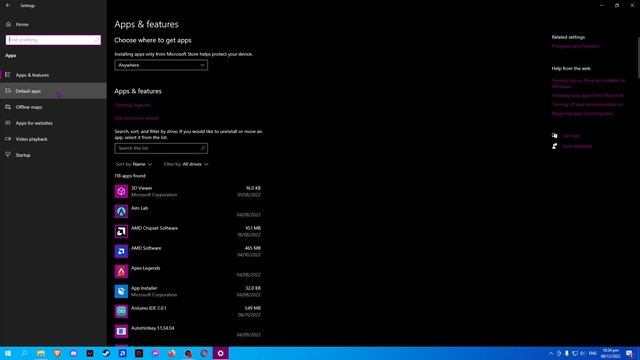640x360 pixels.
Task: Click the Arduino IDE 2.0.1 name
Action: pos(149,308)
